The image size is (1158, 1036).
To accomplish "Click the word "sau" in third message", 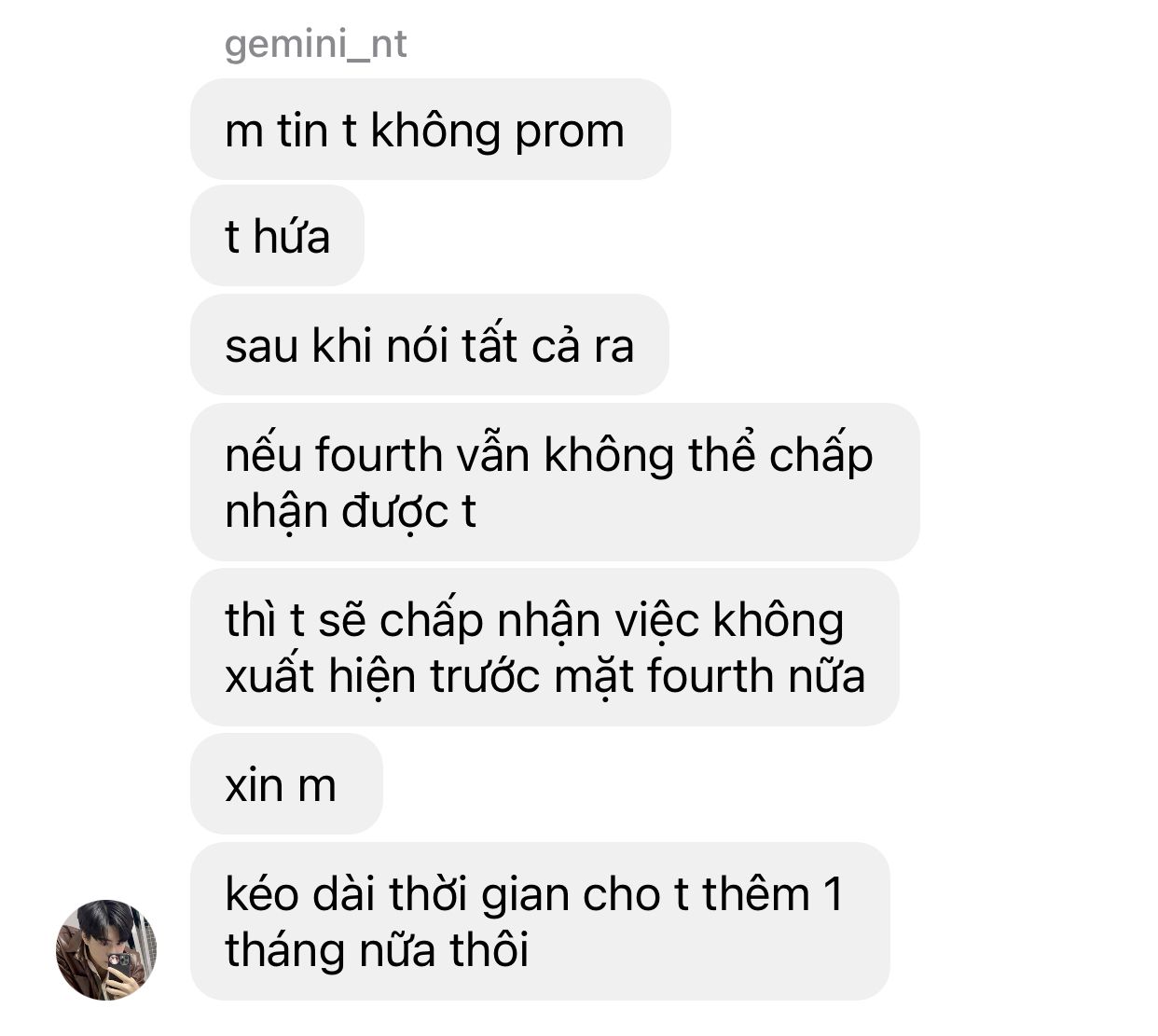I will click(x=262, y=347).
